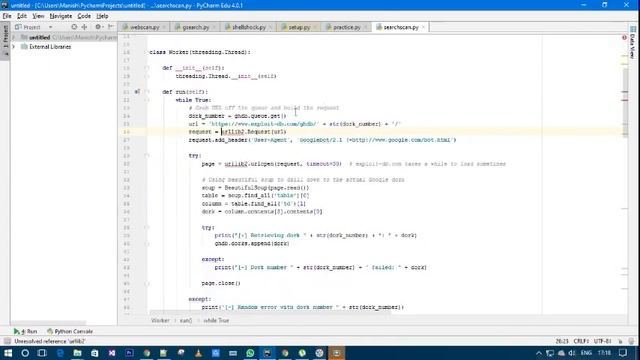Open Task View in the Windows taskbar
640x360 pixels.
(x=42, y=353)
